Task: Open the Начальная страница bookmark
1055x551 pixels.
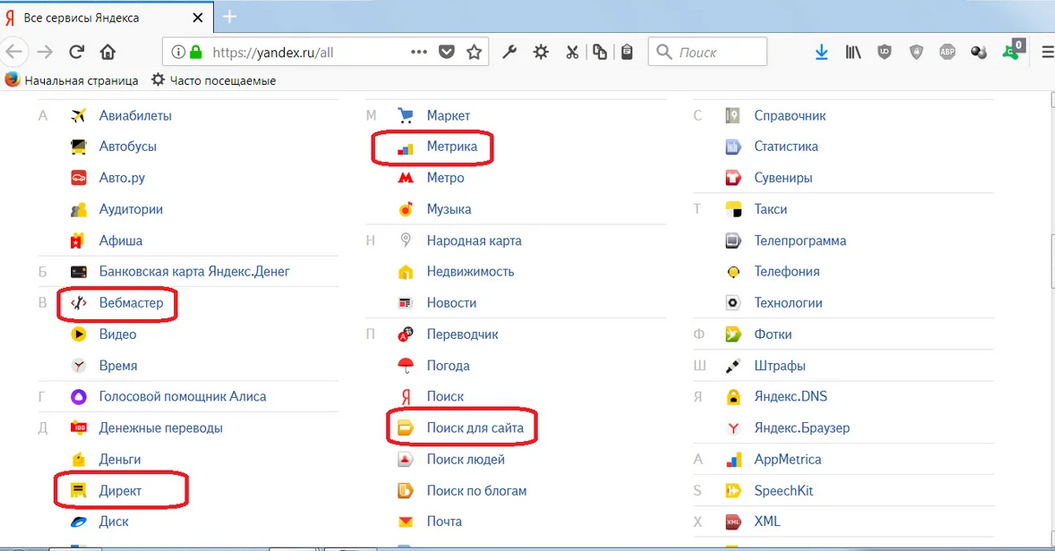Action: 71,80
